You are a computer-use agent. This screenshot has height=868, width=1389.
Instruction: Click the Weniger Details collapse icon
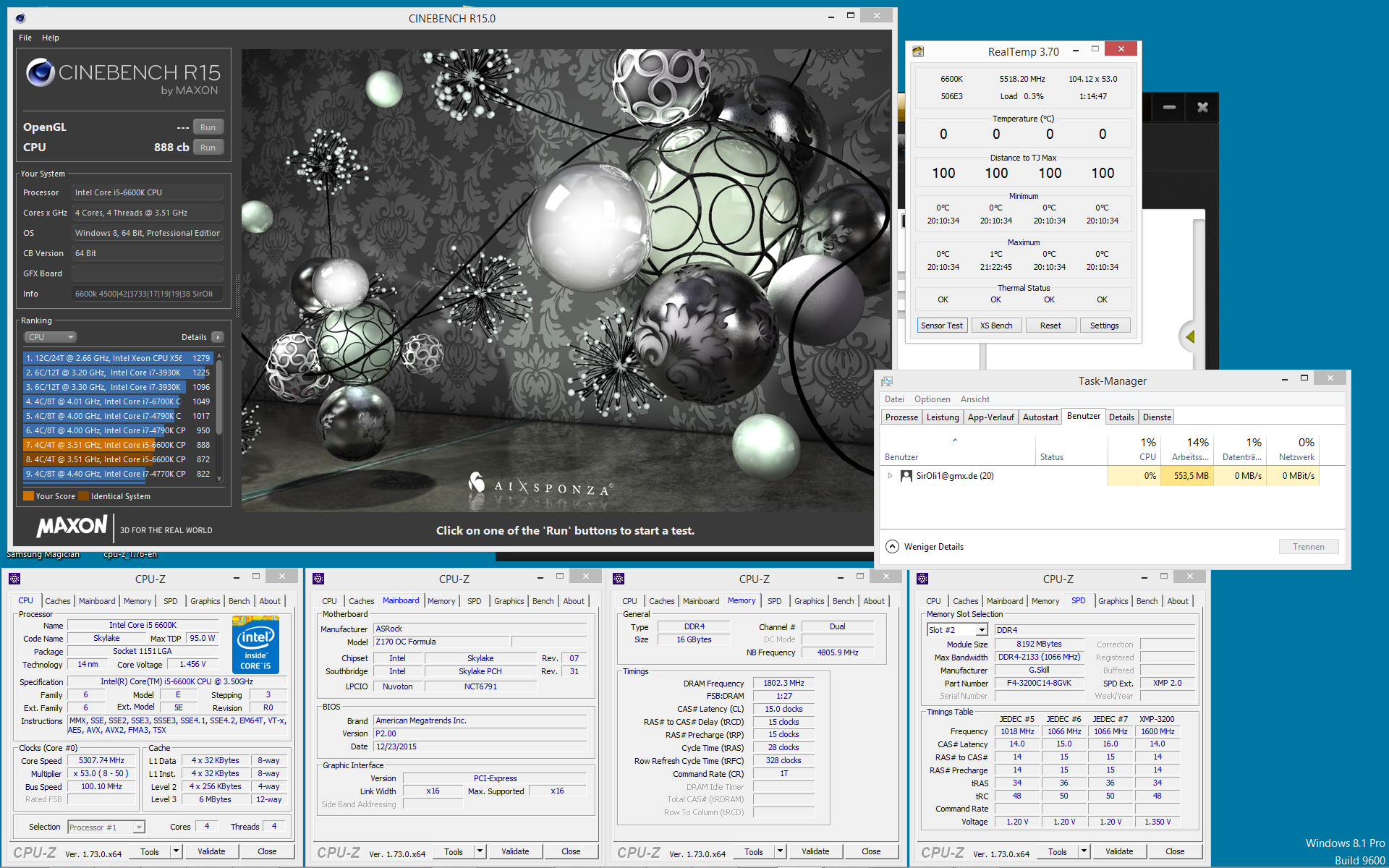click(893, 547)
